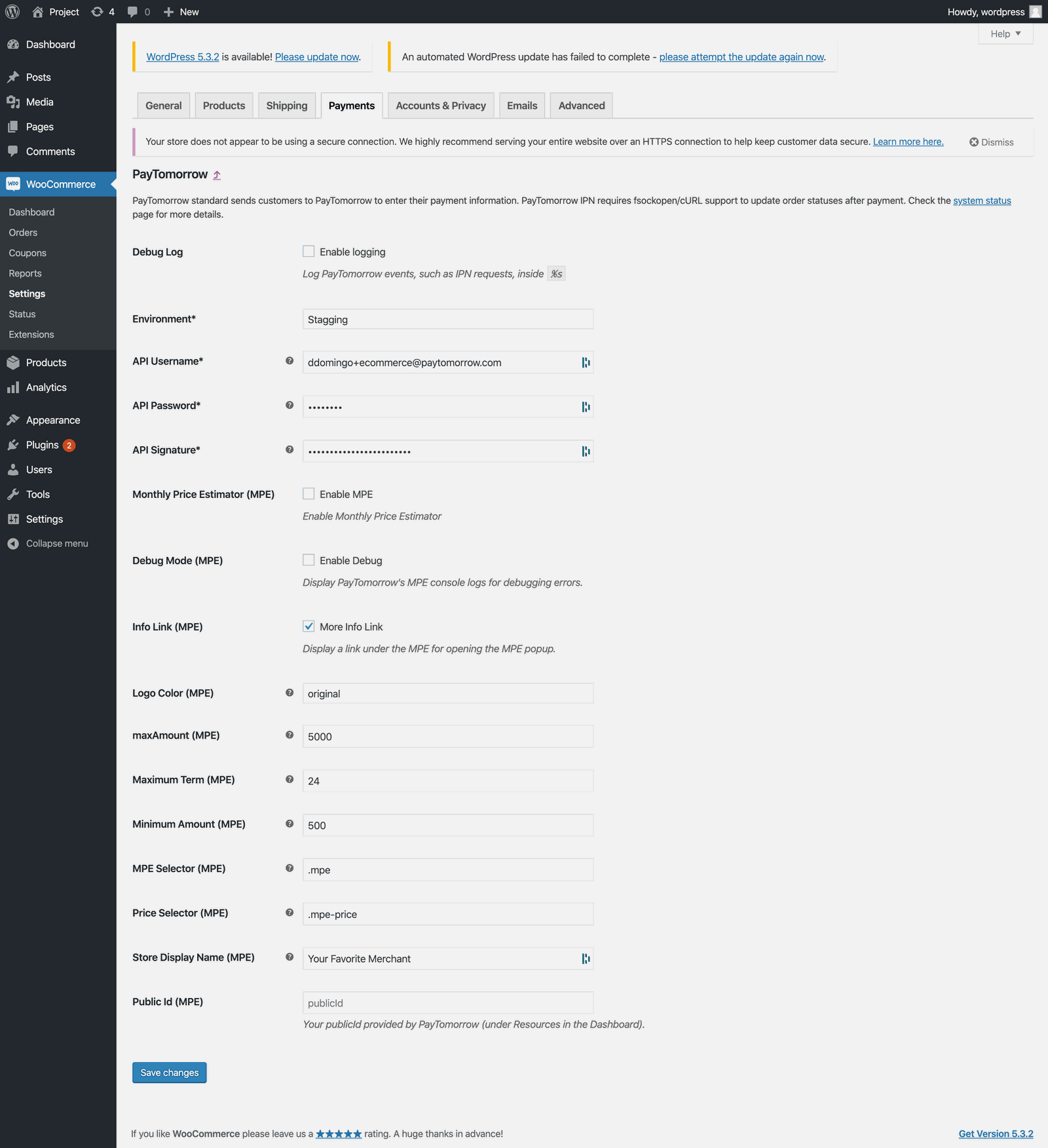This screenshot has width=1048, height=1148.
Task: Click Get Version 5.3.2 link
Action: point(996,1134)
